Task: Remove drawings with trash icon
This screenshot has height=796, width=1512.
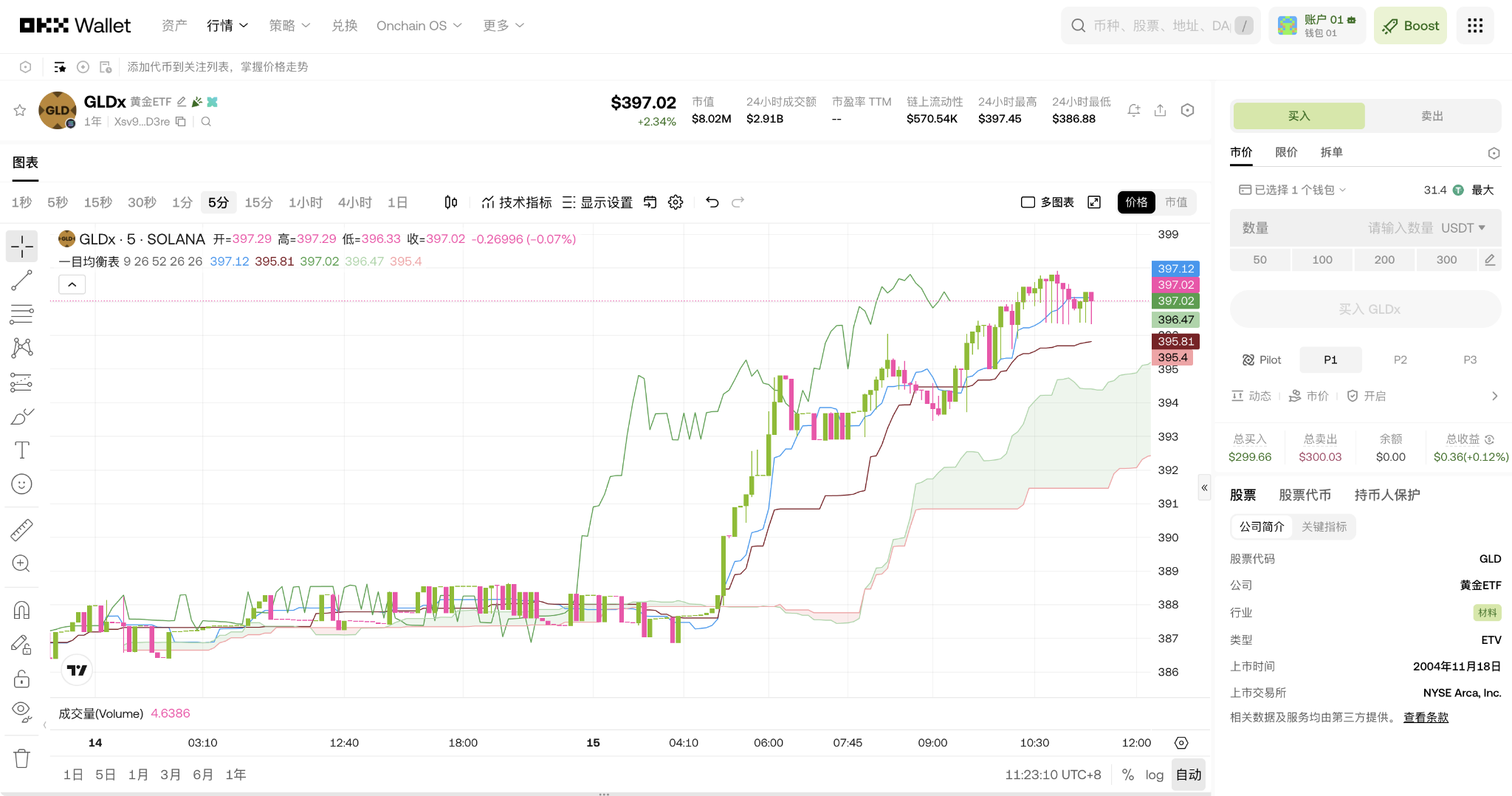Action: tap(22, 758)
